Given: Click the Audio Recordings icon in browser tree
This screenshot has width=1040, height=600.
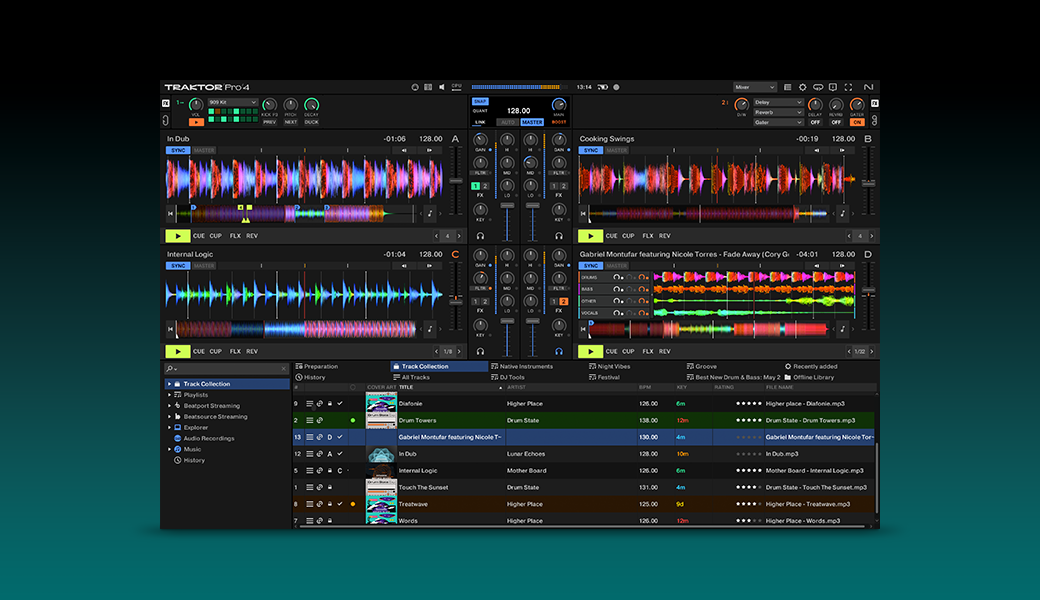Looking at the screenshot, I should [178, 438].
